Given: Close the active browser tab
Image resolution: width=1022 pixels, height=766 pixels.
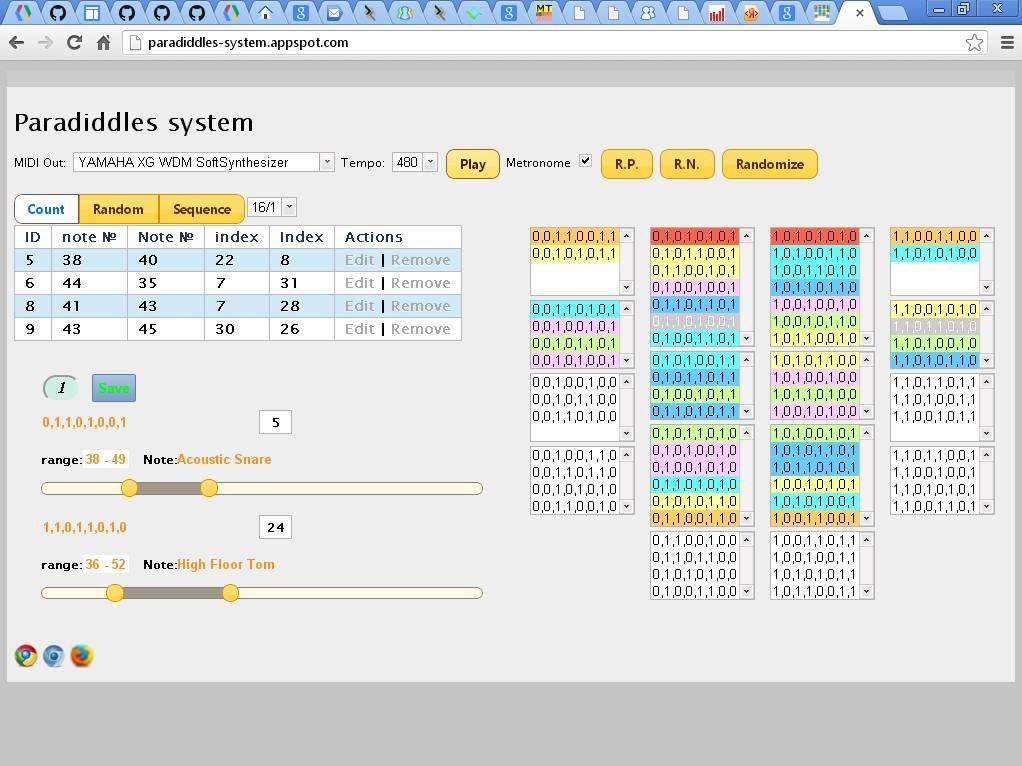Looking at the screenshot, I should [x=860, y=12].
